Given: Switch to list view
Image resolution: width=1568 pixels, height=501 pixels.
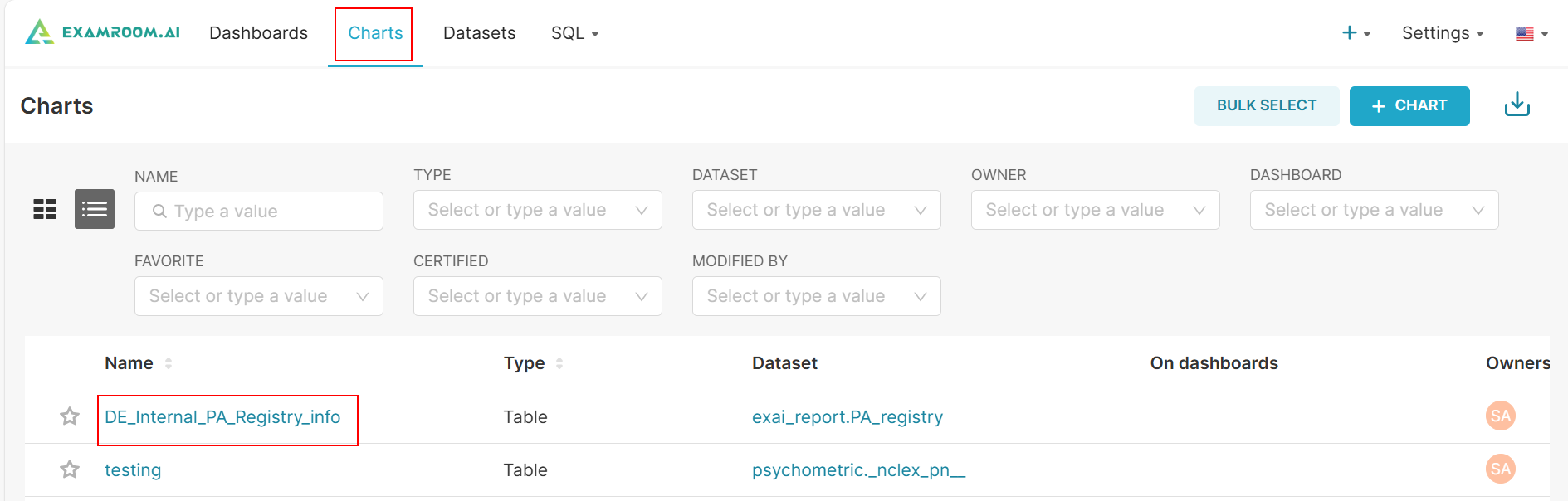Looking at the screenshot, I should pos(95,209).
